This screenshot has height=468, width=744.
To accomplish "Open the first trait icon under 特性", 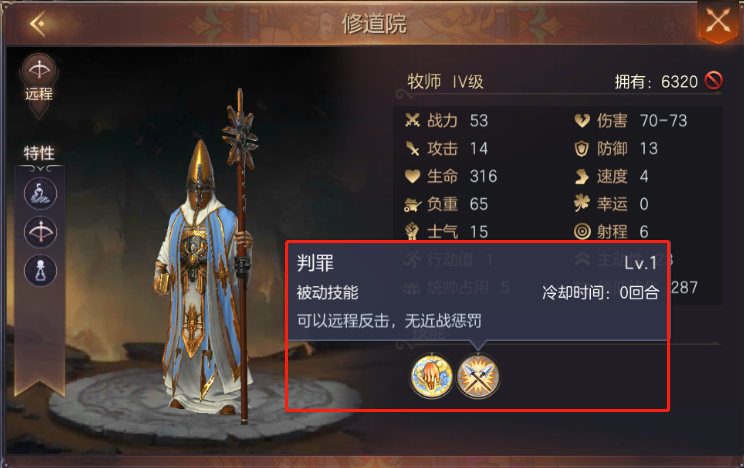I will coord(40,193).
